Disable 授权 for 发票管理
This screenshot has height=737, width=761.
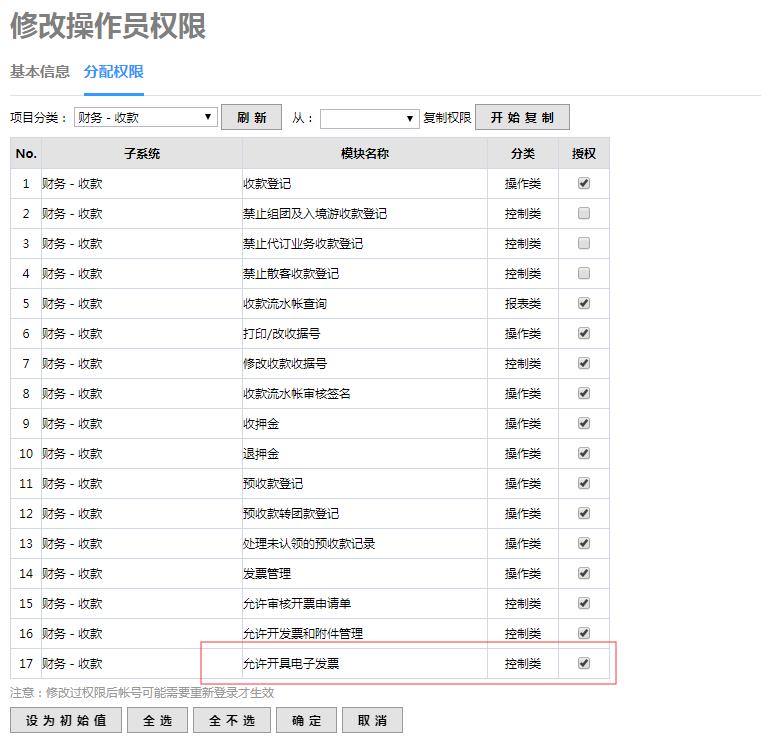tap(584, 574)
